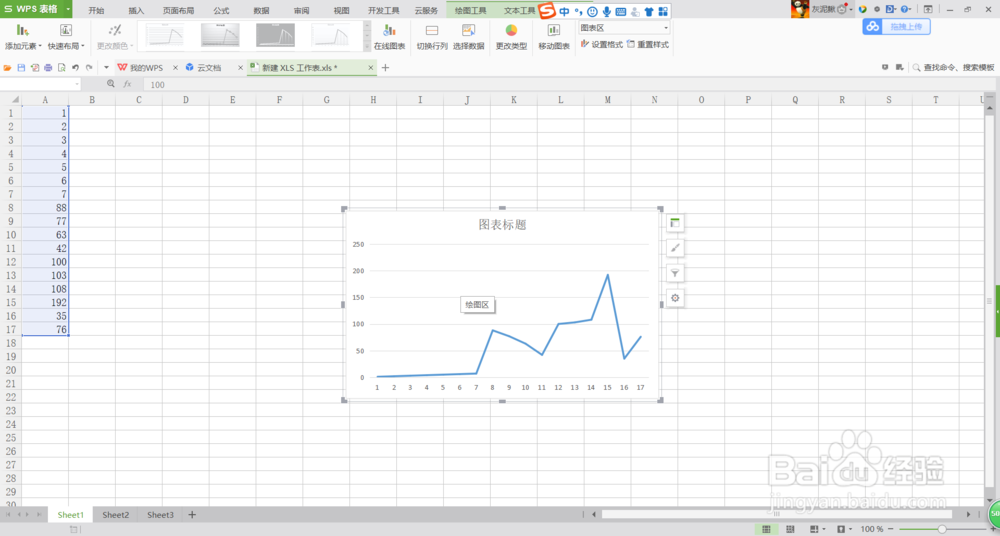Open the Quick Layout (快速布局) dropdown
Viewport: 1000px width, 536px height.
(x=66, y=38)
